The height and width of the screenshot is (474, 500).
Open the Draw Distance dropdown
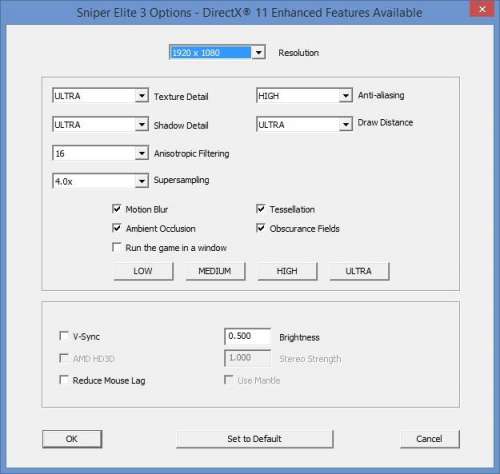coord(304,124)
